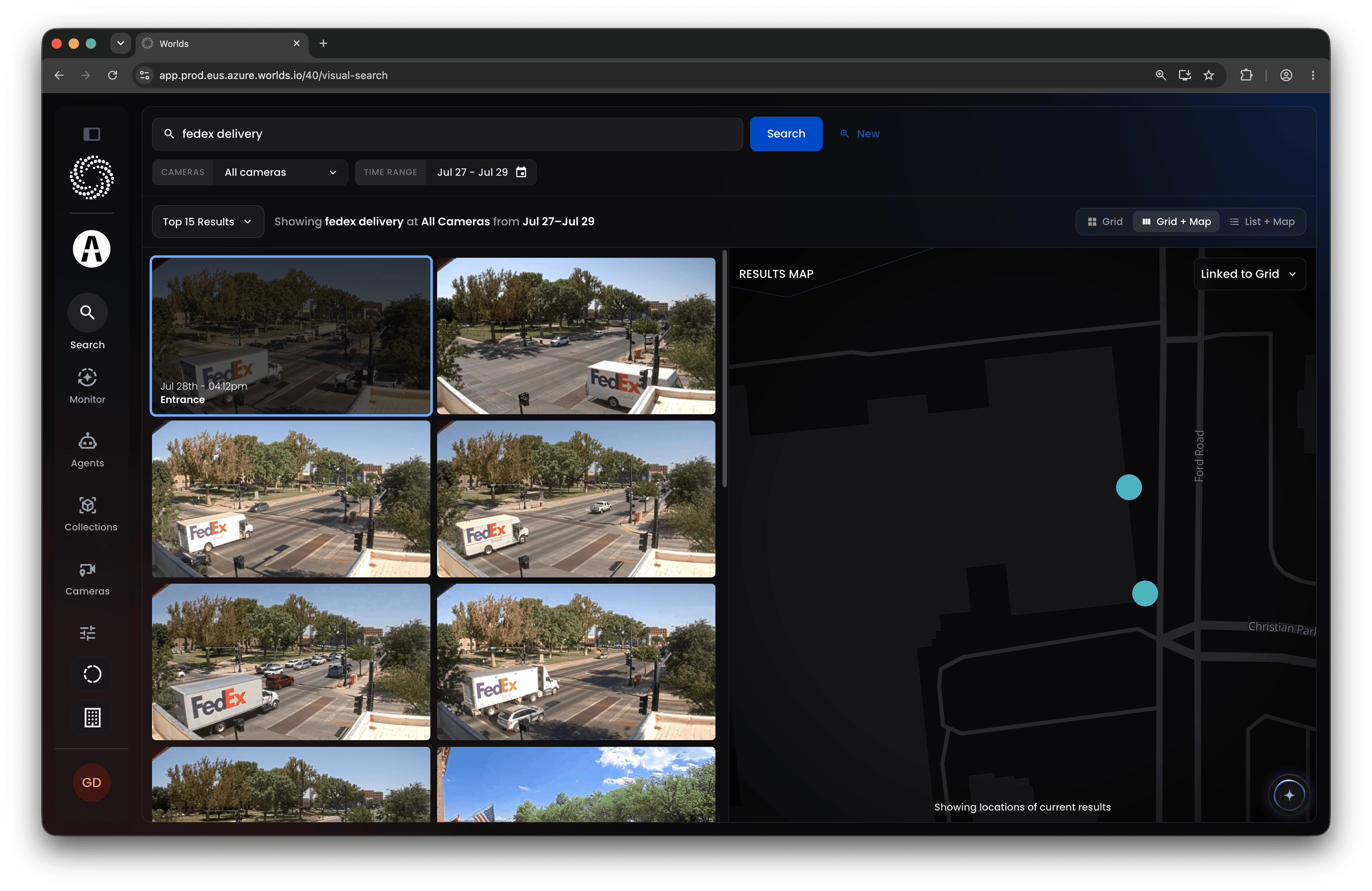The image size is (1372, 891).
Task: Open third-row left thumbnail with red car
Action: pos(291,662)
